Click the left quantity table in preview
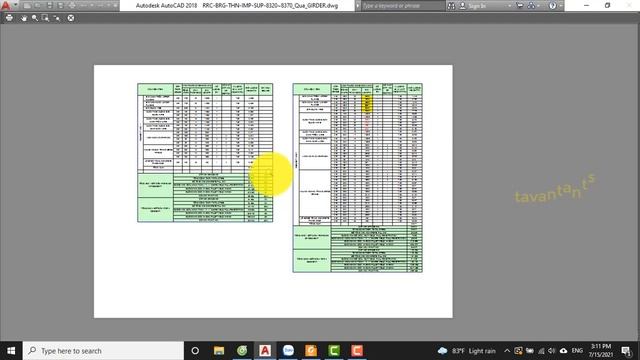Image resolution: width=640 pixels, height=360 pixels. click(x=205, y=153)
